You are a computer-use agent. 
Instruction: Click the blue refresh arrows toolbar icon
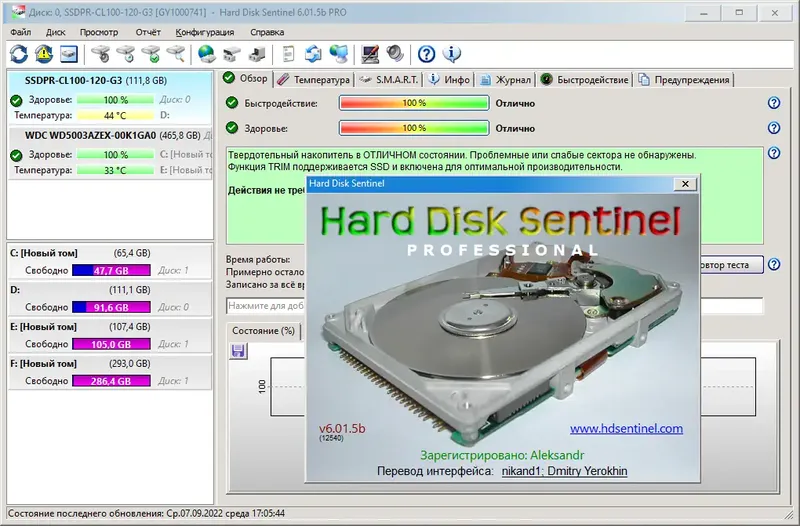(x=19, y=54)
